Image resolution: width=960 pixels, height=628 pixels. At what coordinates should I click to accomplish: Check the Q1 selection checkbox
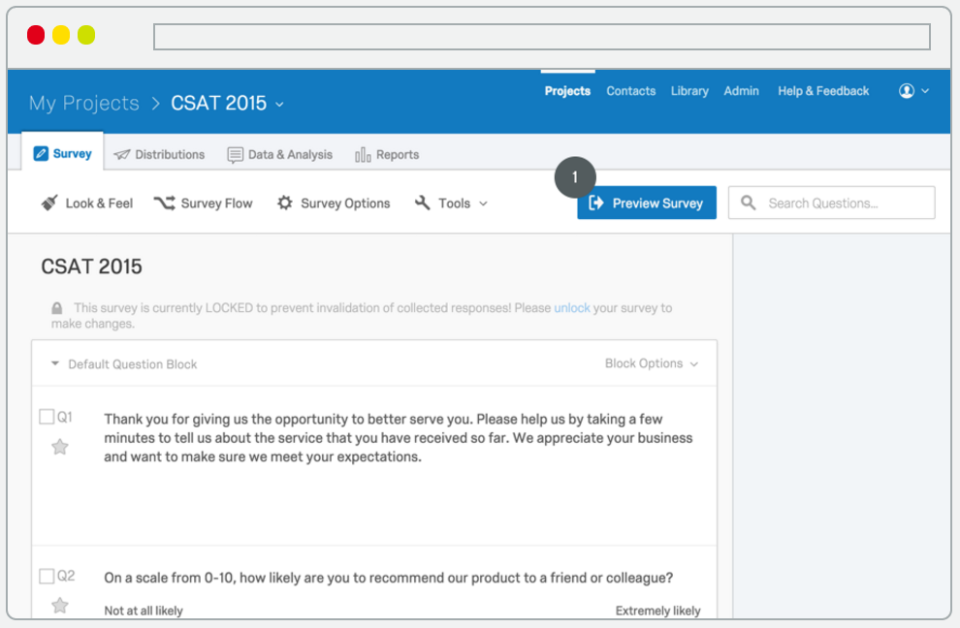point(45,417)
